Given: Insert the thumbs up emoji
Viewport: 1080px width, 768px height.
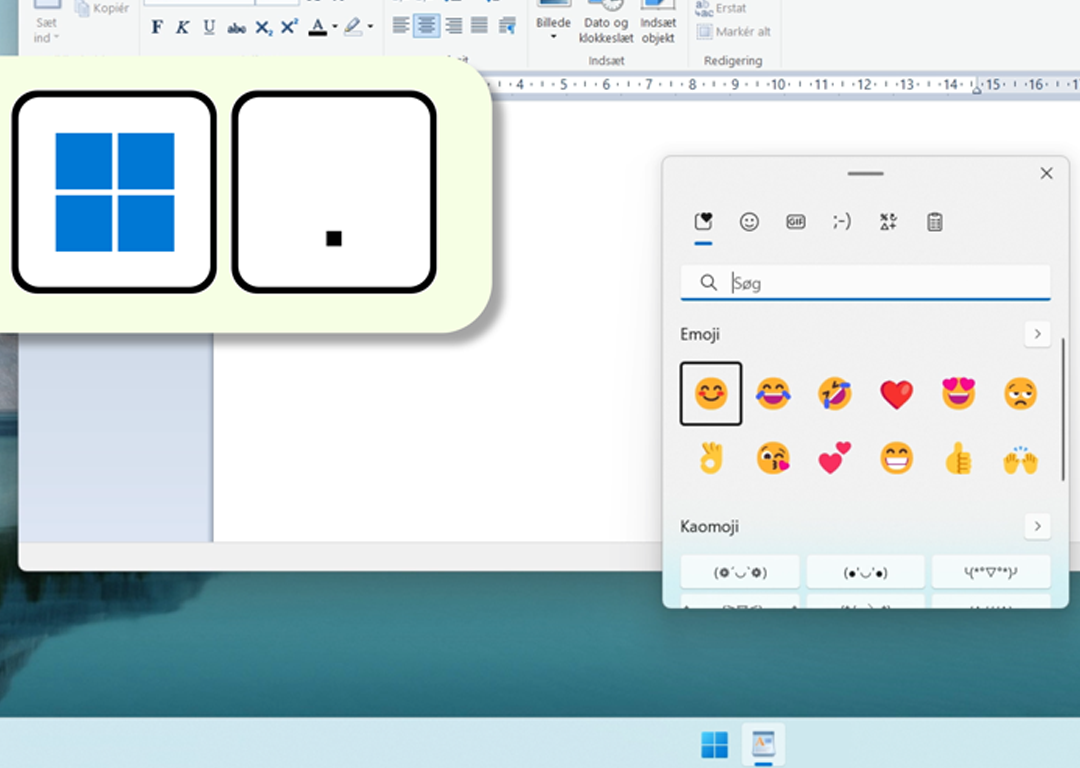Looking at the screenshot, I should click(x=959, y=458).
